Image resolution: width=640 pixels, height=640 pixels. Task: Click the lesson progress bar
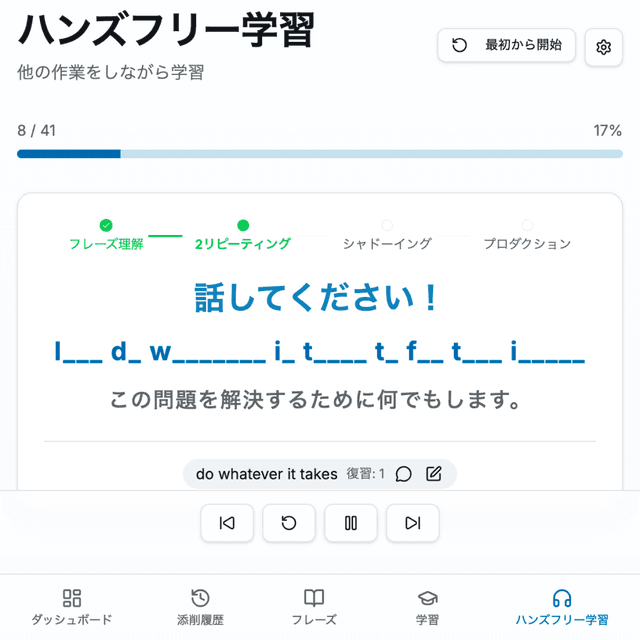(320, 154)
